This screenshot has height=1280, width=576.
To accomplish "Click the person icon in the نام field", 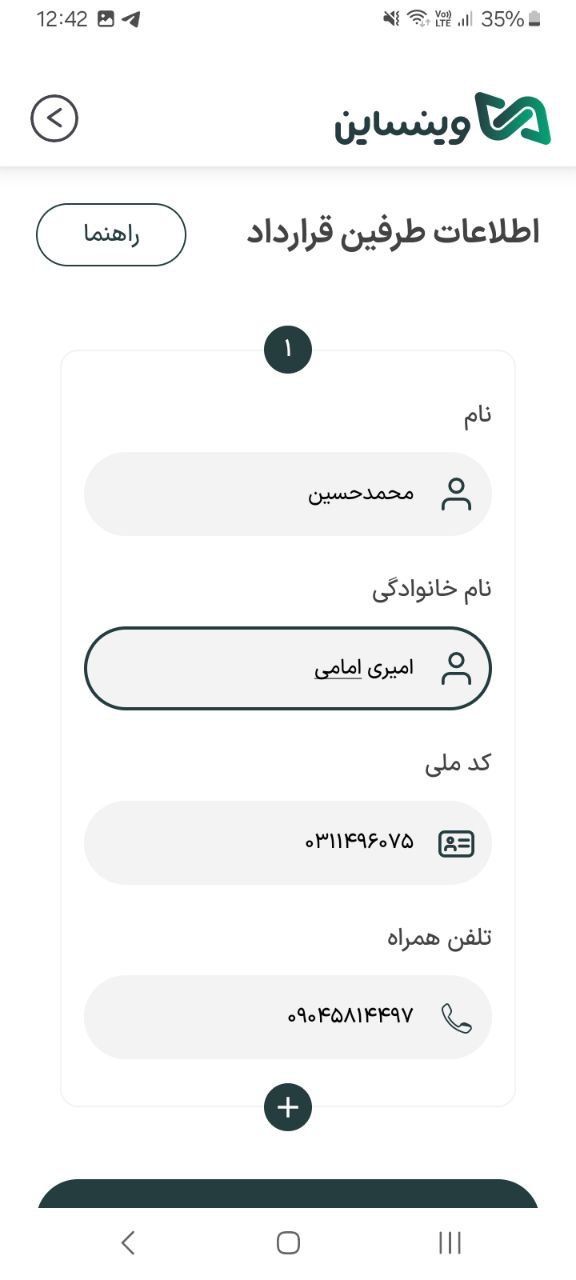I will click(x=456, y=494).
